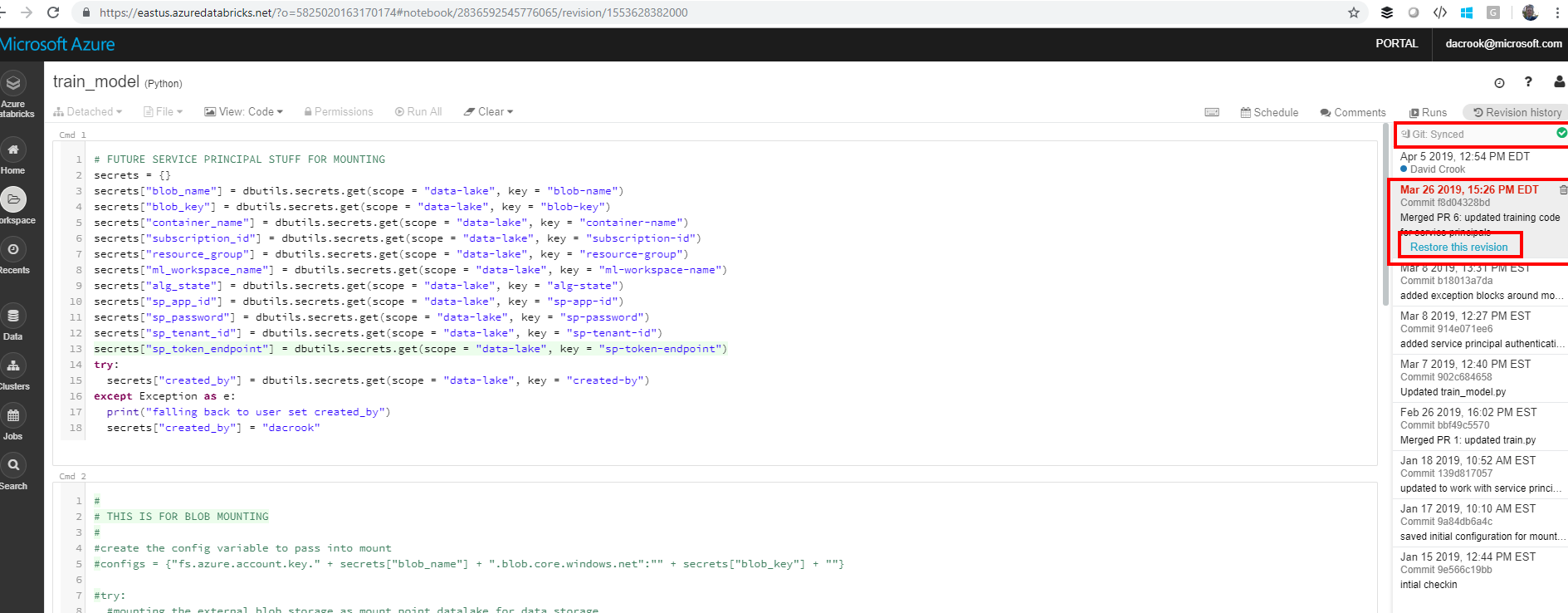Open Jobs section in sidebar
1568x613 pixels.
[13, 423]
